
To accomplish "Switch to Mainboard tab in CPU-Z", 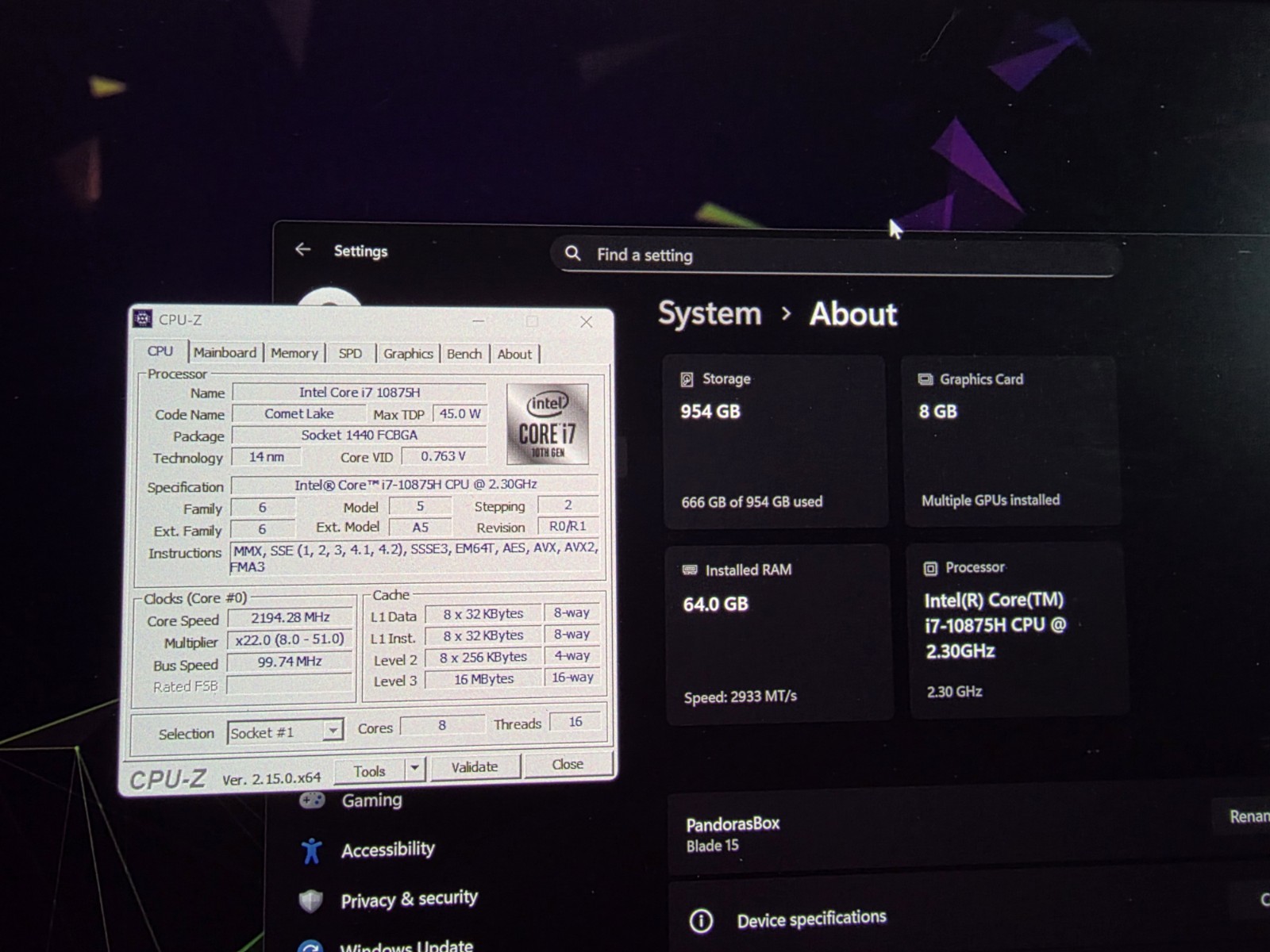I will (225, 353).
